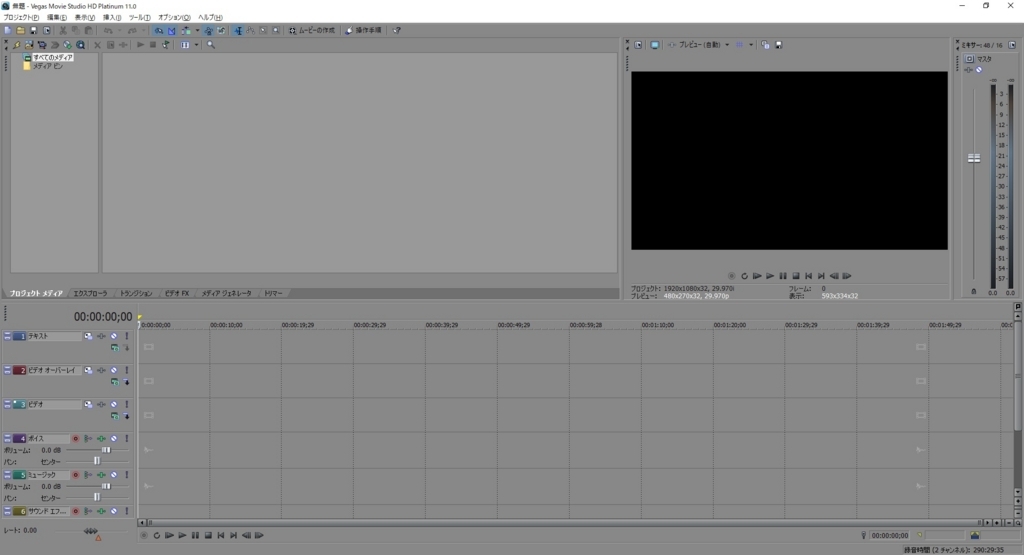This screenshot has height=555, width=1024.
Task: Switch to the エクスプローラ tab
Action: (90, 294)
